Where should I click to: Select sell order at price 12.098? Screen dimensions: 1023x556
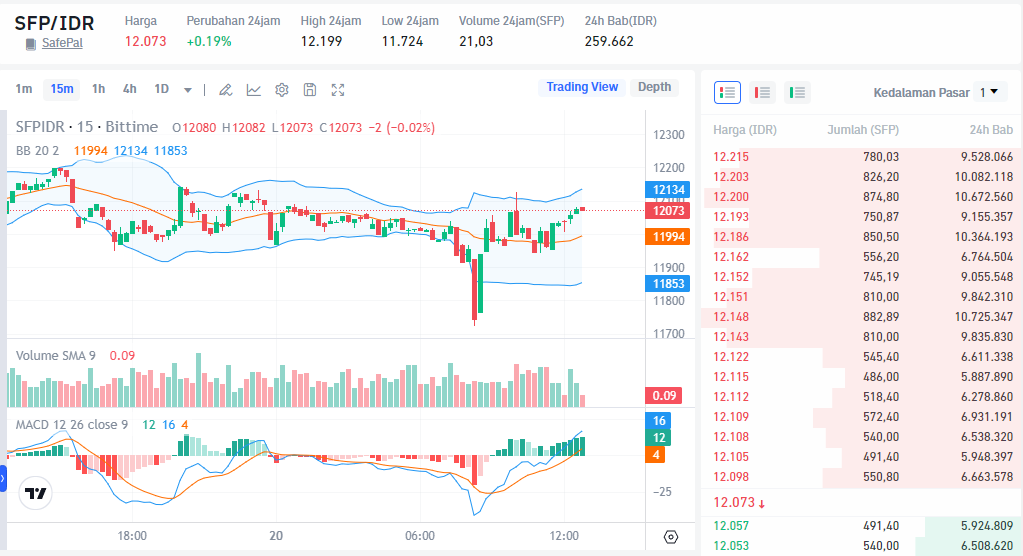862,477
